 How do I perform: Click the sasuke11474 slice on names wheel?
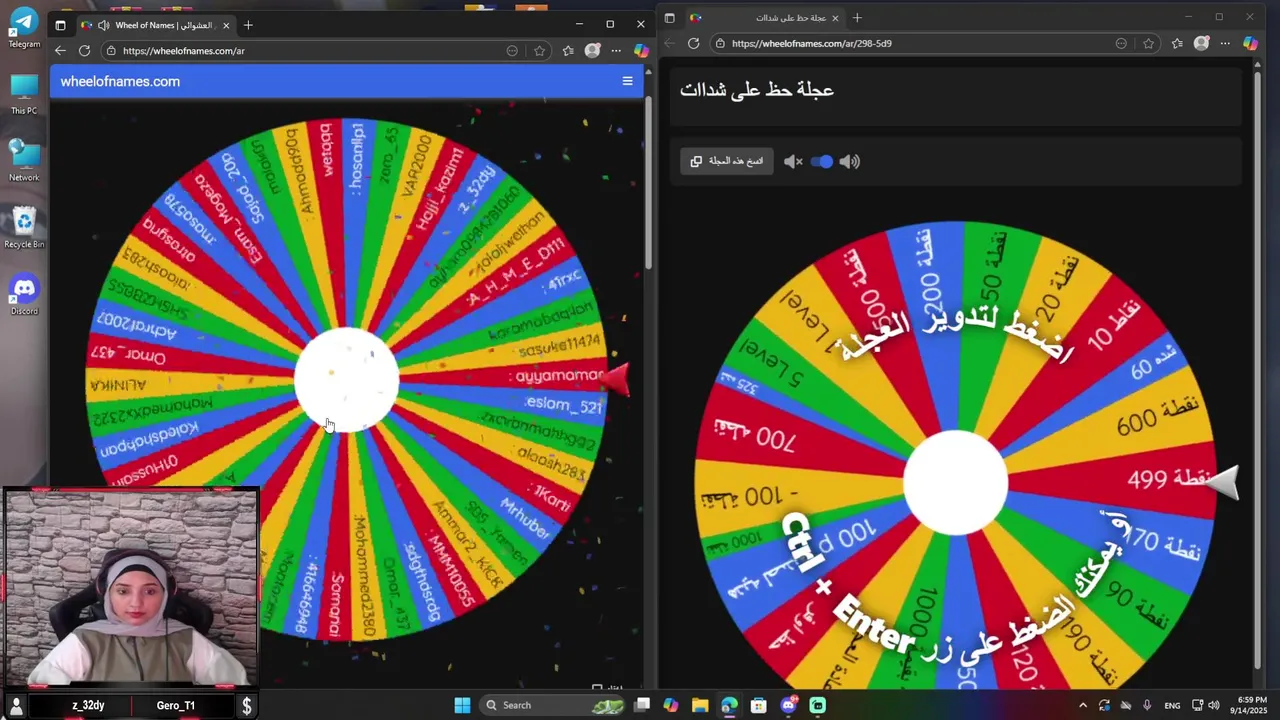(x=558, y=346)
